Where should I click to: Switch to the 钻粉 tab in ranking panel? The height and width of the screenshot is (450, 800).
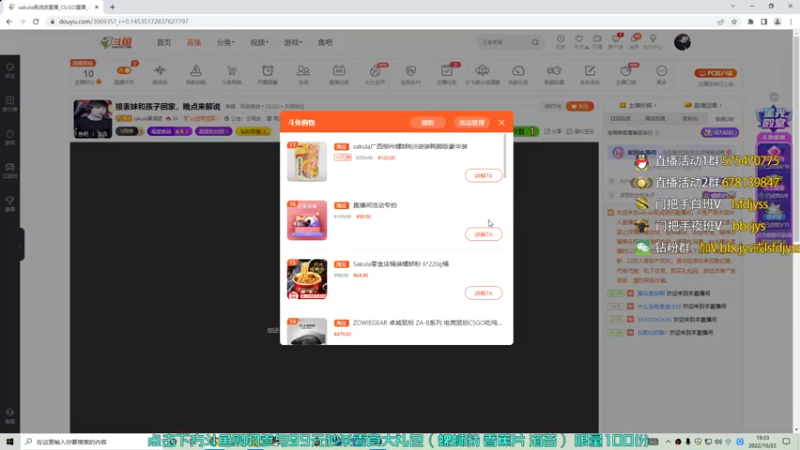point(724,118)
